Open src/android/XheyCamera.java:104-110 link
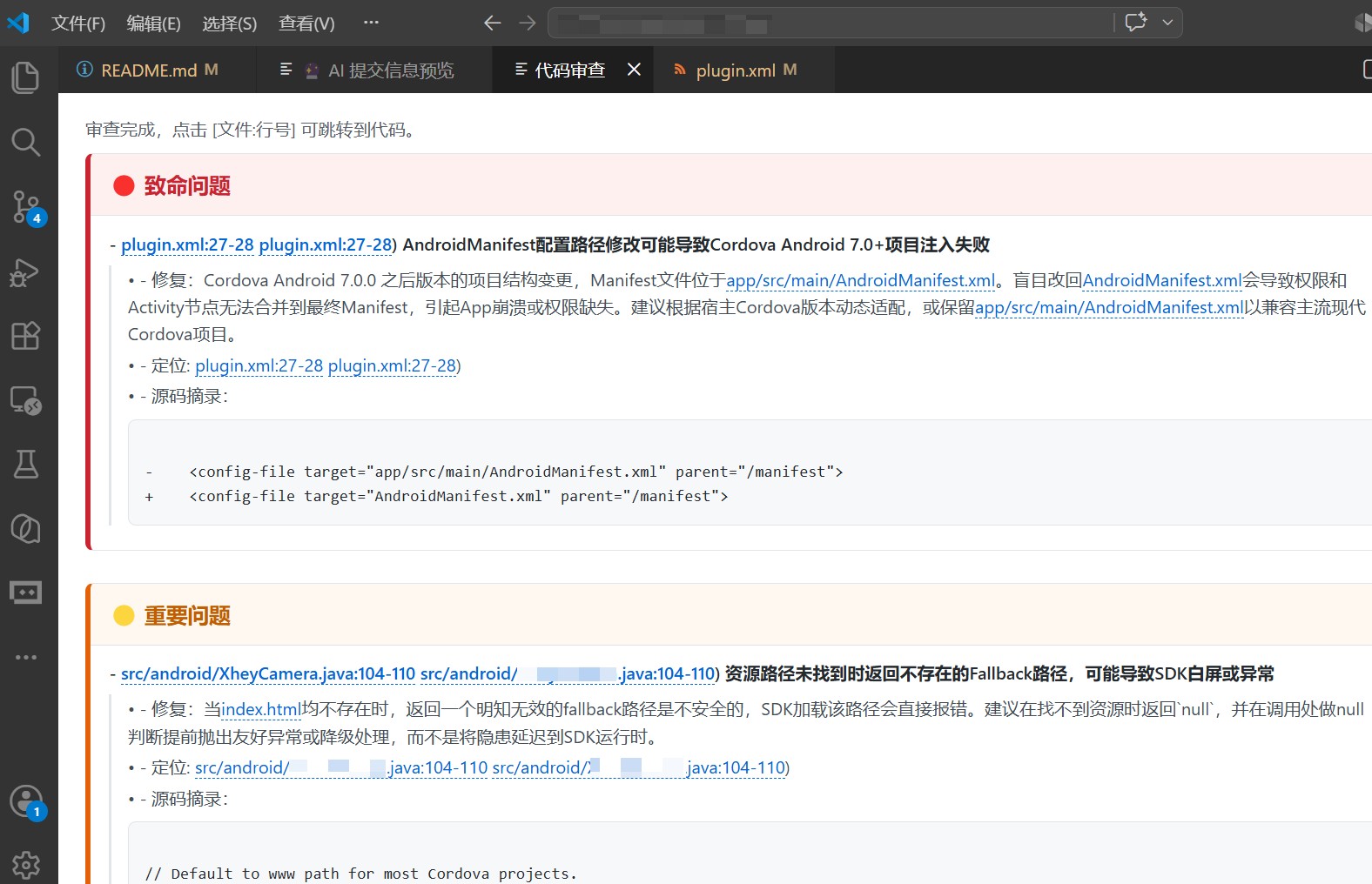The image size is (1372, 884). tap(268, 674)
